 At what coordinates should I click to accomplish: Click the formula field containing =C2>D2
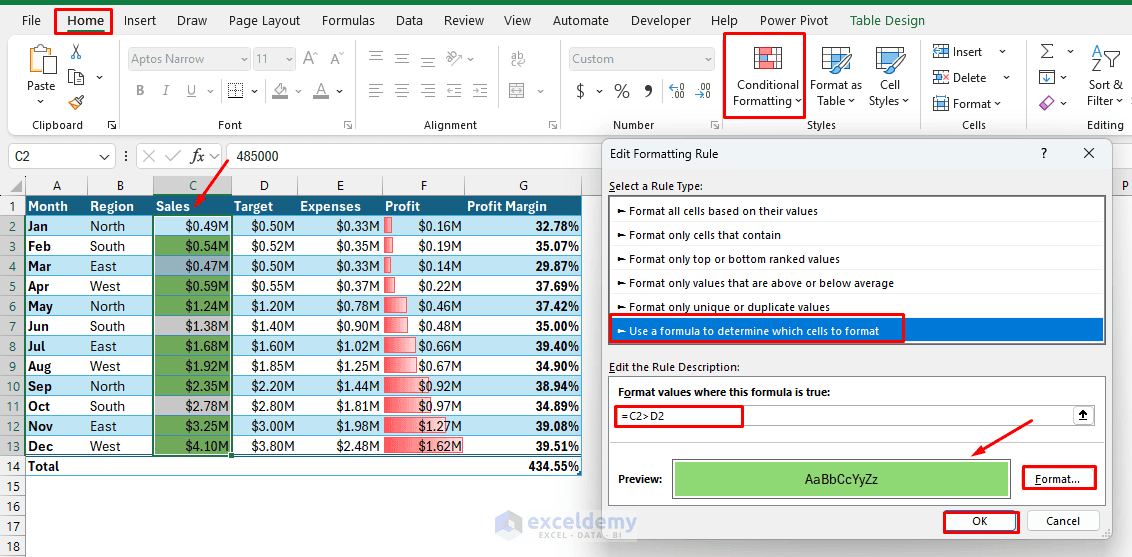tap(843, 416)
